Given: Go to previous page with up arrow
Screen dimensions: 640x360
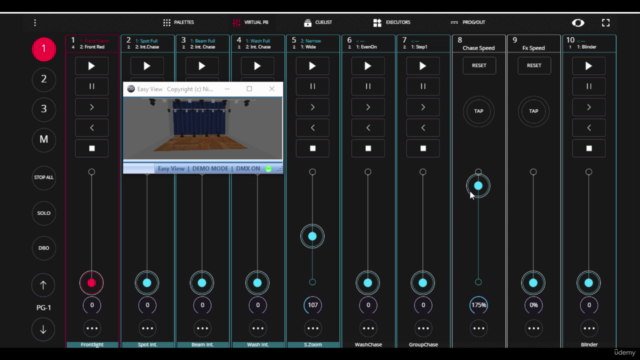Looking at the screenshot, I should [43, 285].
